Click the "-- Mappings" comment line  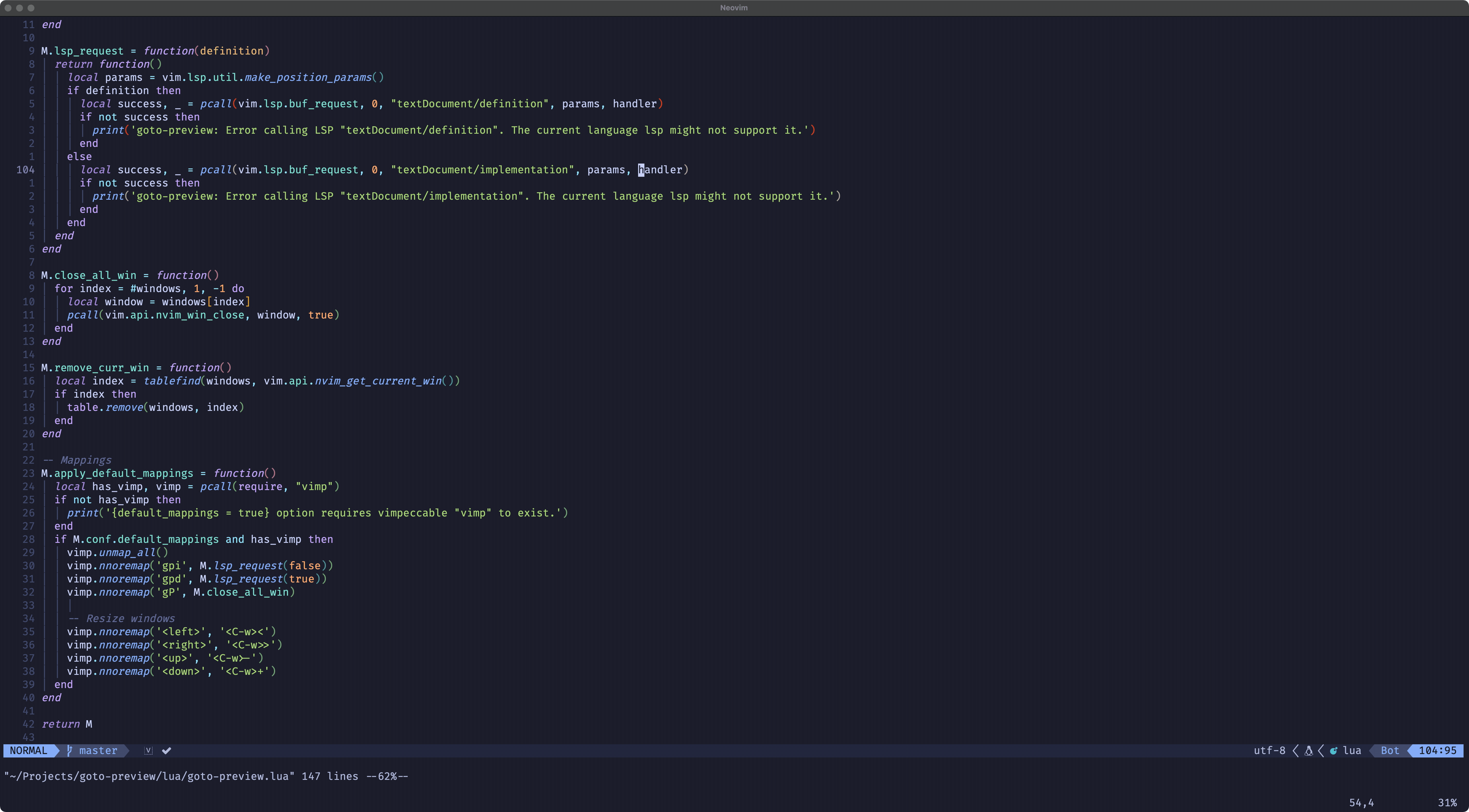77,460
